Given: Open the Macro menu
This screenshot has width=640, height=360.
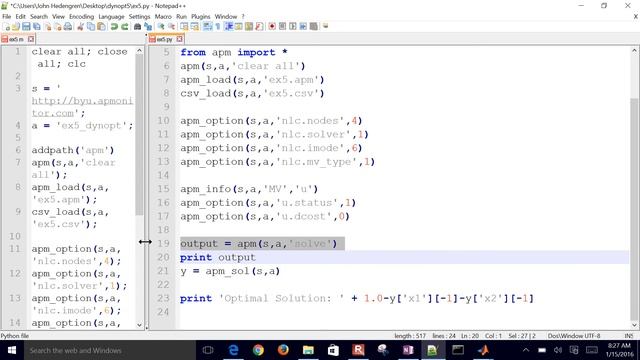Looking at the screenshot, I should 163,16.
